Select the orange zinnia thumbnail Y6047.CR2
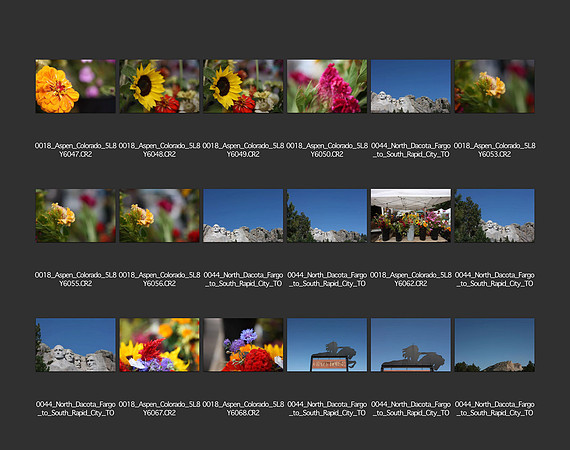570x450 pixels. tap(76, 86)
